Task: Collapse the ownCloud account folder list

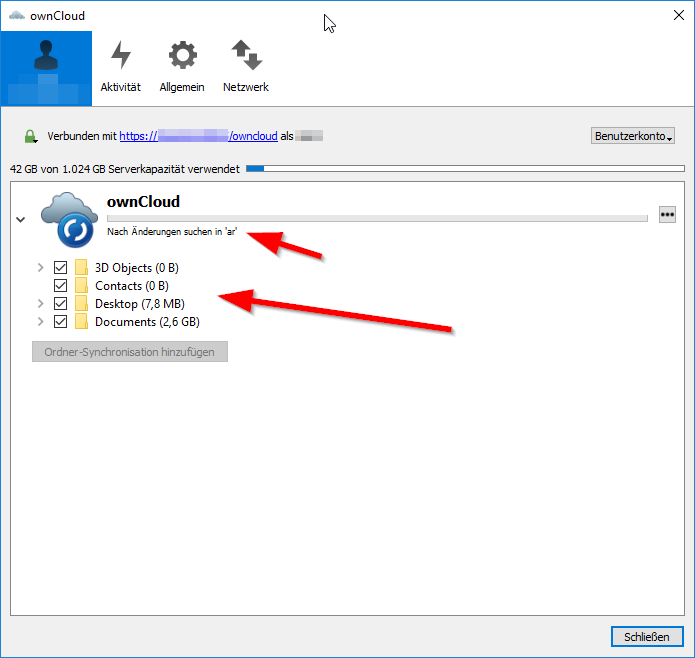Action: [21, 219]
